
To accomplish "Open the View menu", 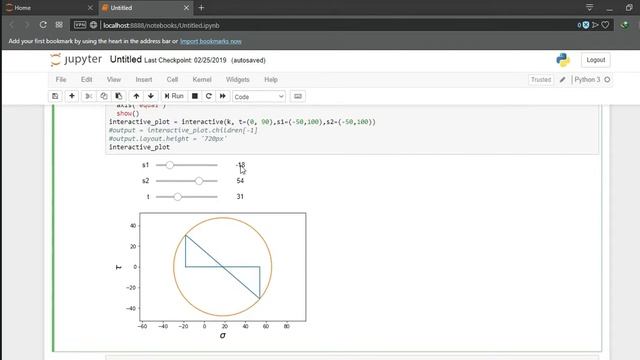I will click(114, 80).
